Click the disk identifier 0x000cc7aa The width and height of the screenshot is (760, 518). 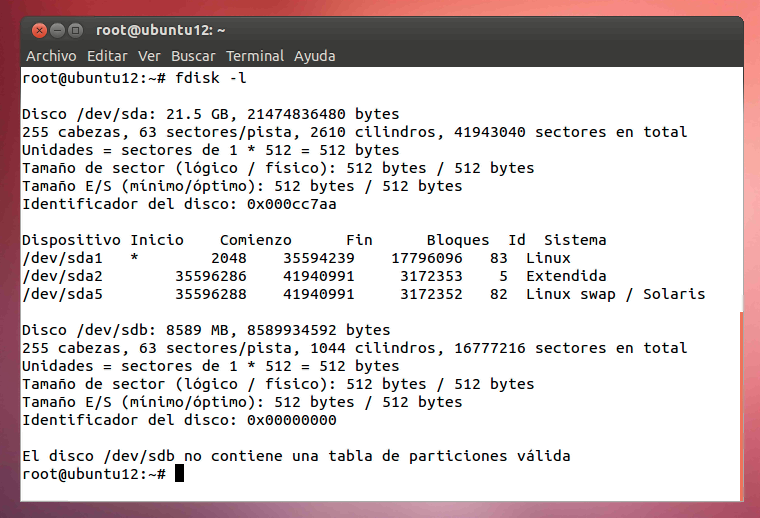click(x=292, y=204)
